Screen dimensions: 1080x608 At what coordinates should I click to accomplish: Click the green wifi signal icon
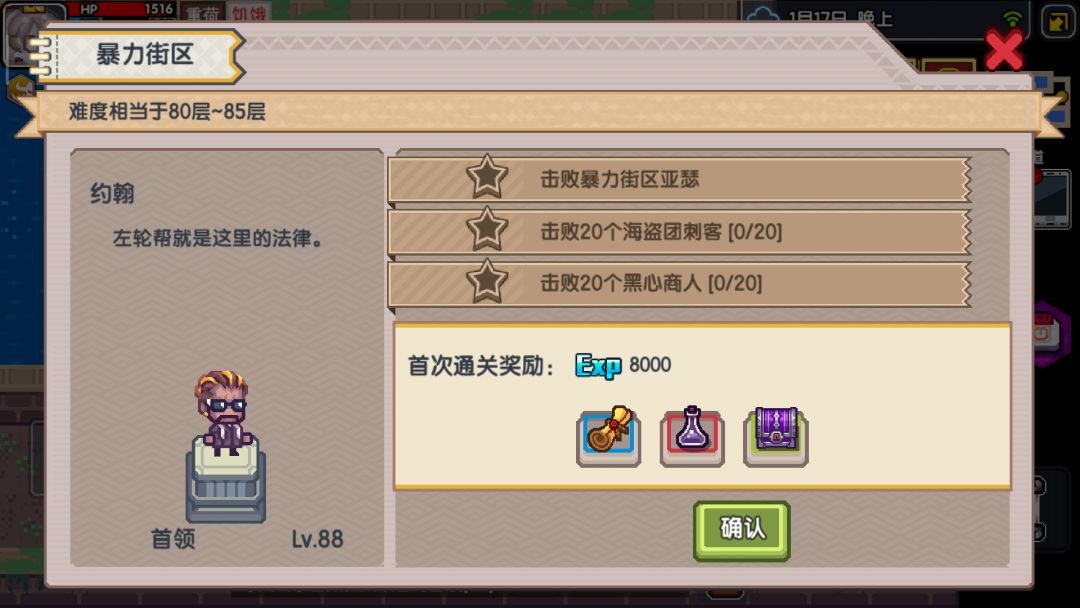point(1012,17)
